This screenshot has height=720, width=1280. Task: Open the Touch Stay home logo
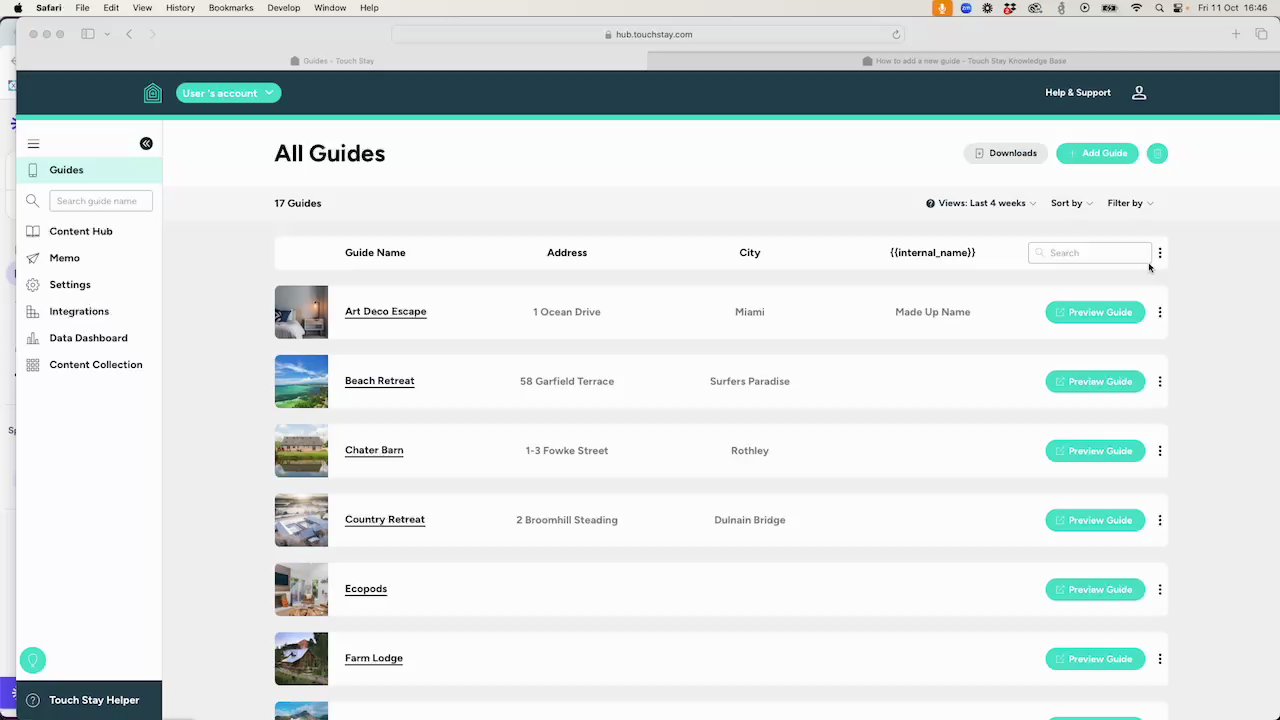pos(152,93)
